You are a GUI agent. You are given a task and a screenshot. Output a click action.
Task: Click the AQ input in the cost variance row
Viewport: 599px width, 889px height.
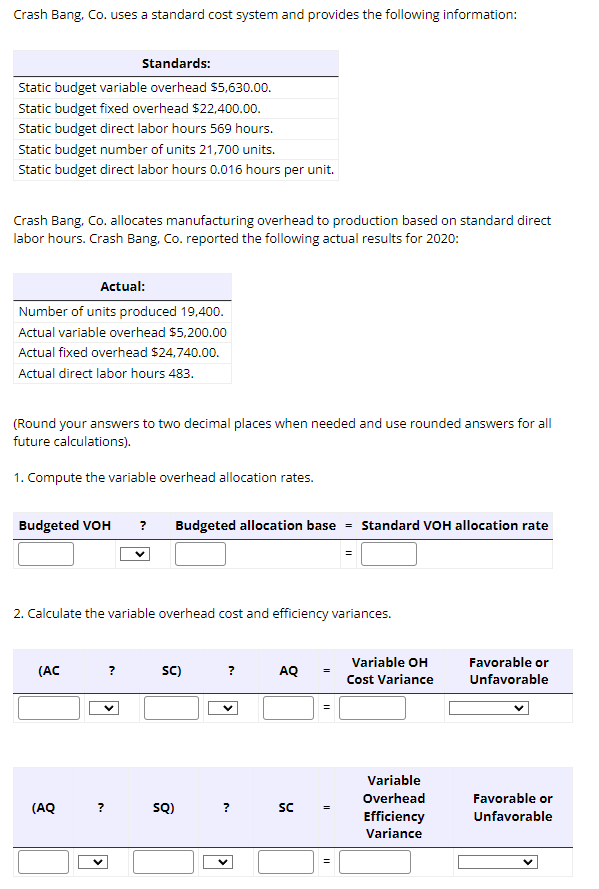pos(287,708)
